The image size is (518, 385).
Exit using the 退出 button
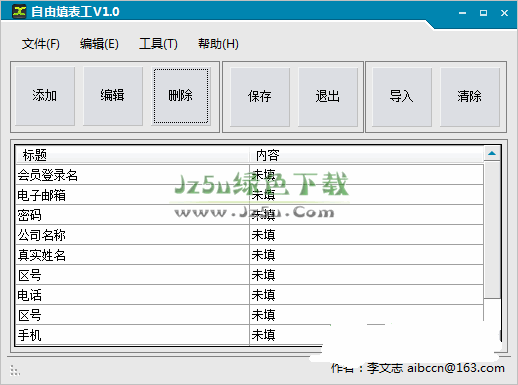[x=328, y=97]
